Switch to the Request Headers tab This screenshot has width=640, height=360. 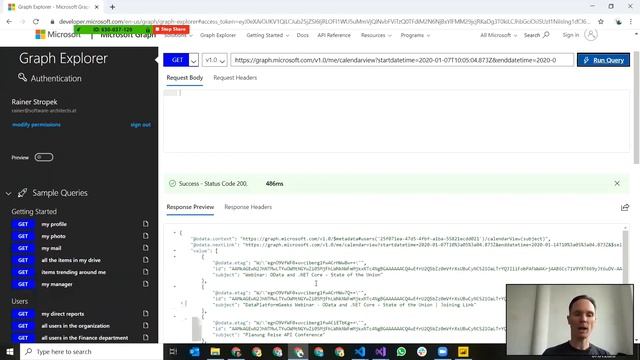pos(235,78)
